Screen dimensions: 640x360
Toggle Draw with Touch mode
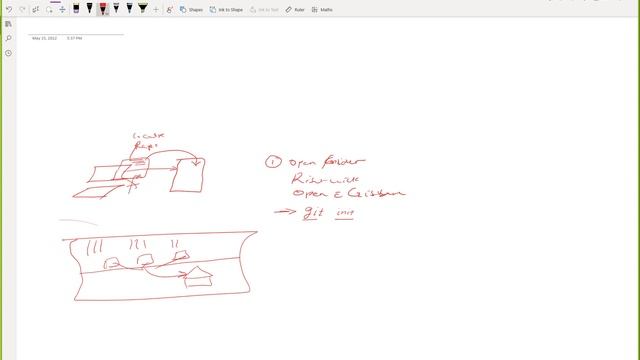[169, 9]
